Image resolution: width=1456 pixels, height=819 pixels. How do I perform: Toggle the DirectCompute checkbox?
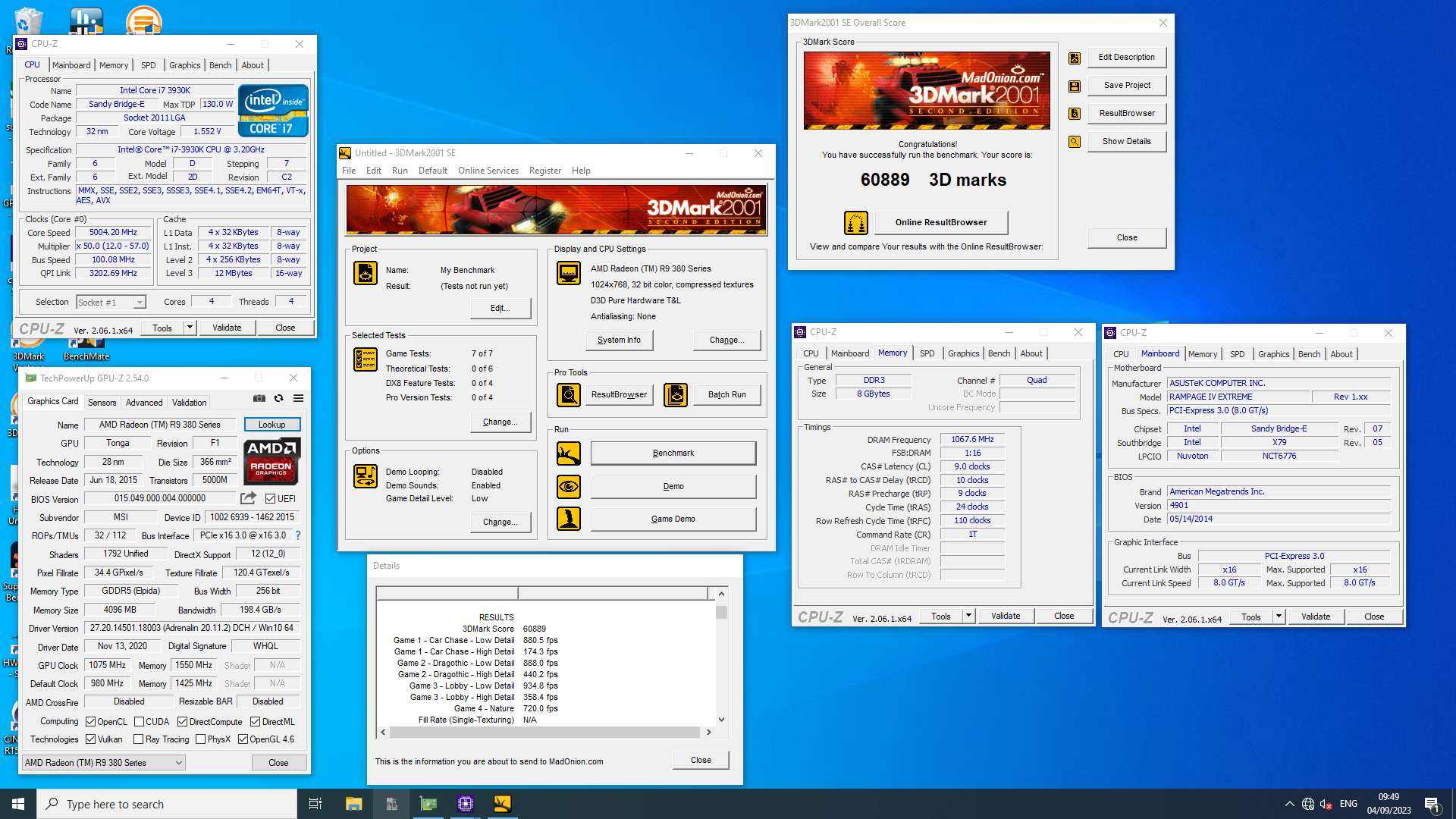(183, 722)
